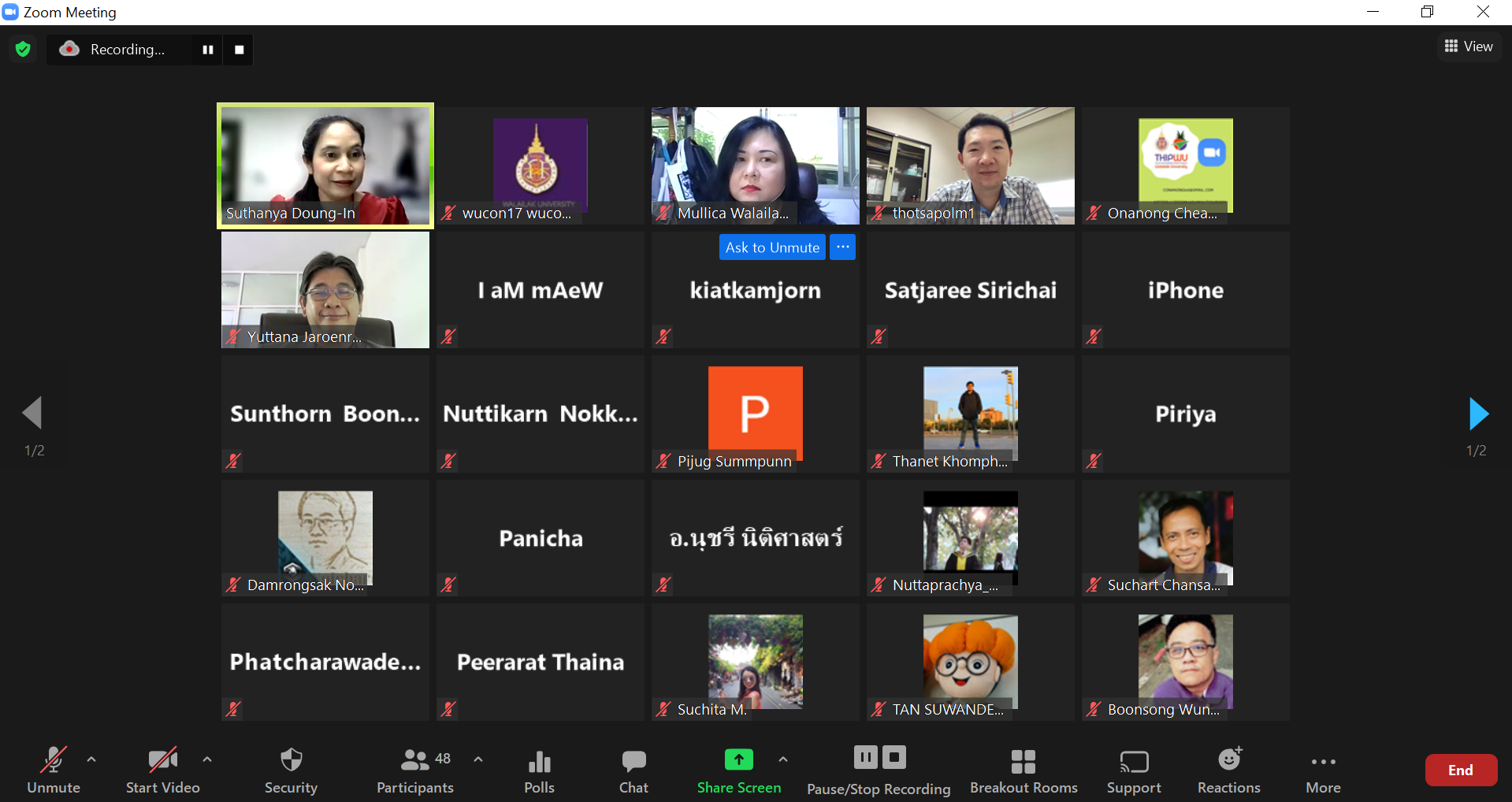
Task: Select the Sunthorn Boon tile
Action: coord(325,414)
